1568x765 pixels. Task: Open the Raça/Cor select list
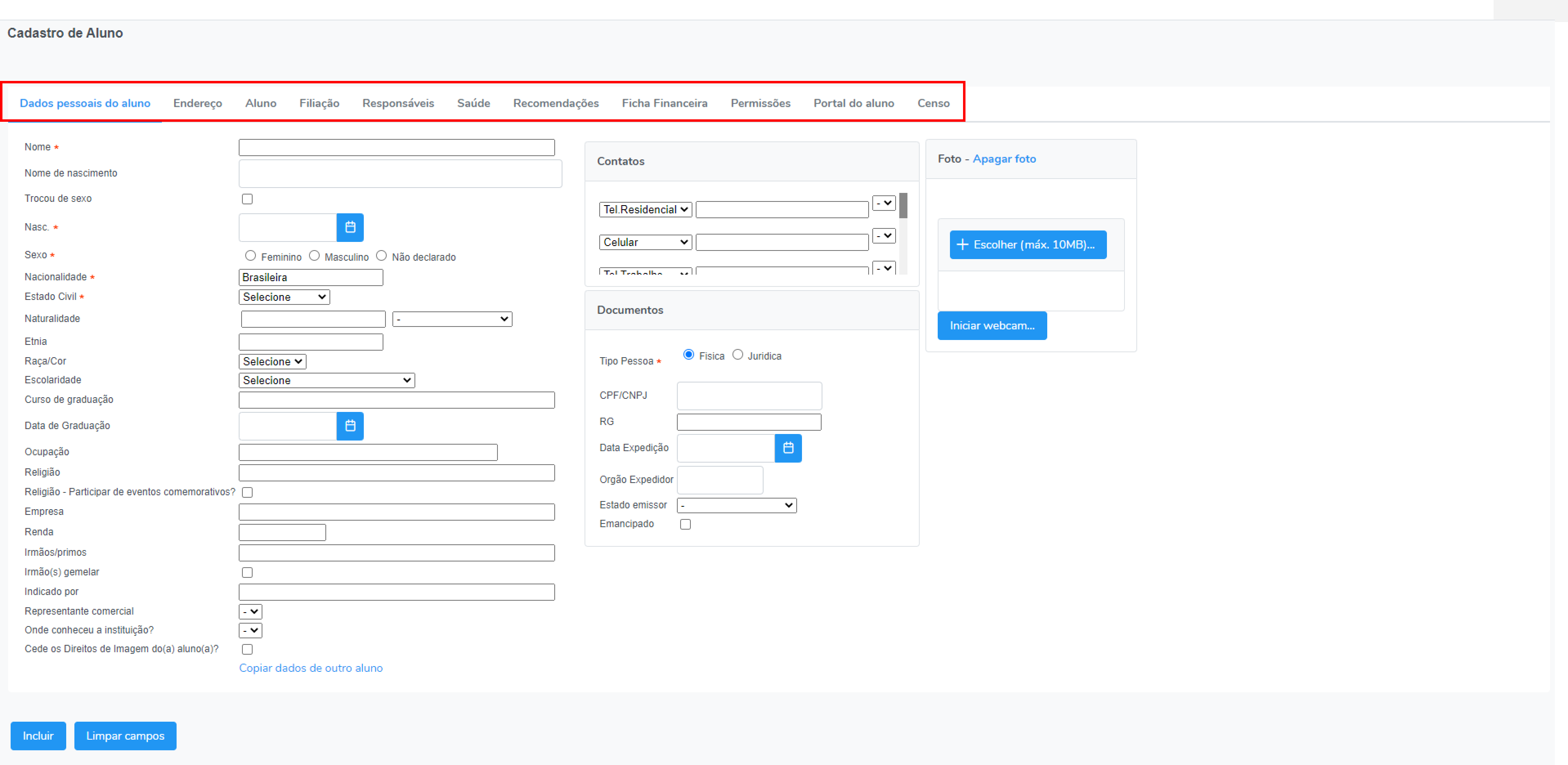(x=272, y=362)
